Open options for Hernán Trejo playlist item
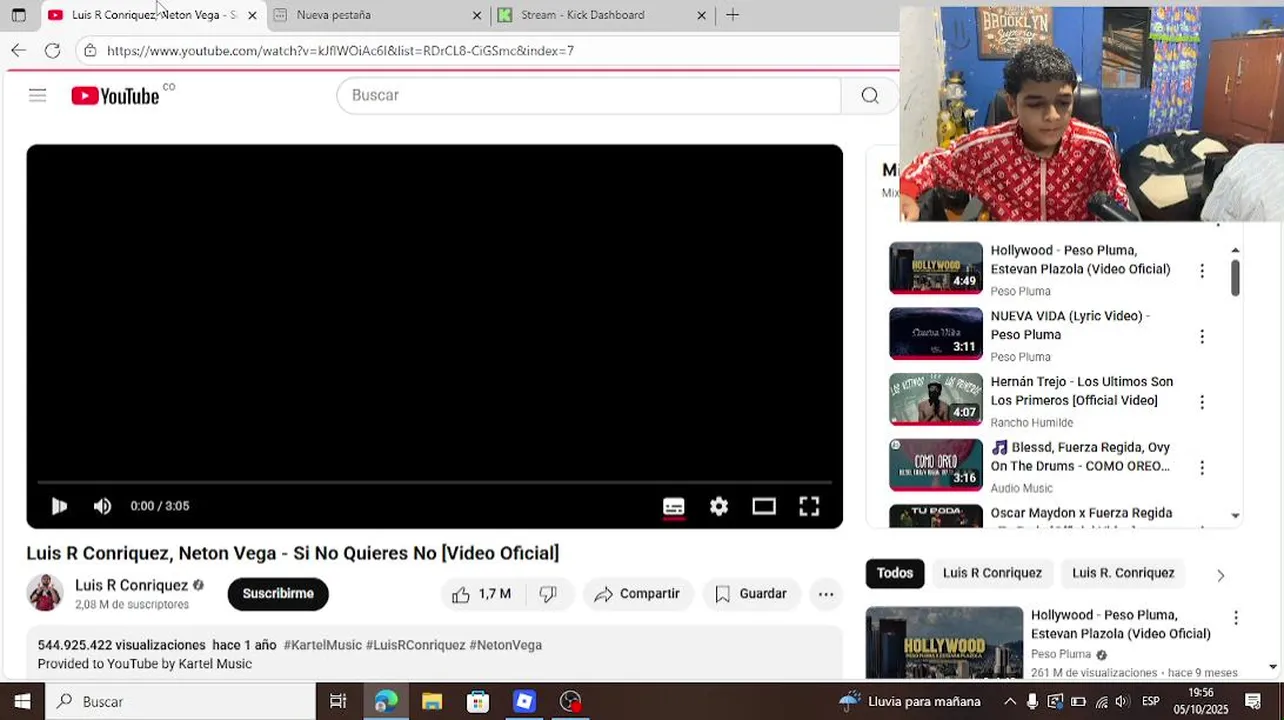1284x720 pixels. (x=1202, y=402)
